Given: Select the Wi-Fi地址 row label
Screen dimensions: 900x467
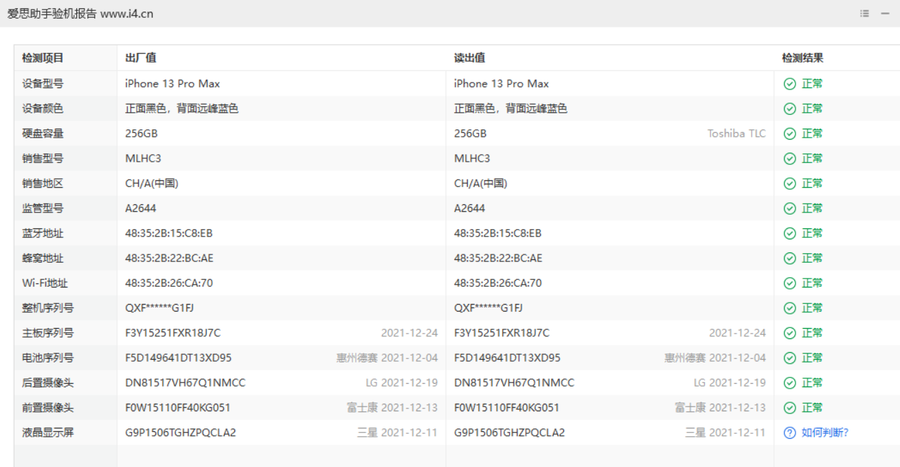Looking at the screenshot, I should click(x=45, y=283).
